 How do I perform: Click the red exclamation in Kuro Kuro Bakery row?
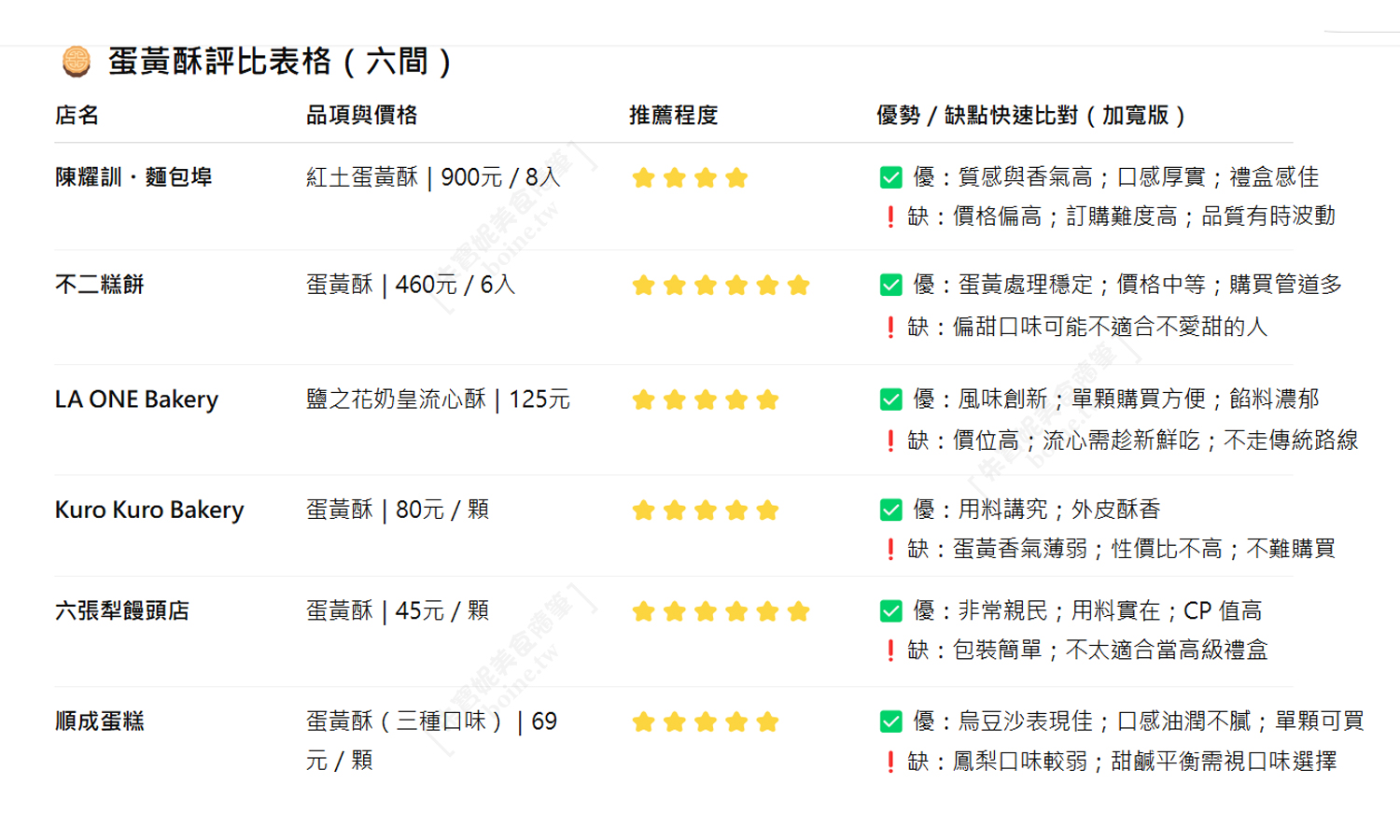click(890, 549)
